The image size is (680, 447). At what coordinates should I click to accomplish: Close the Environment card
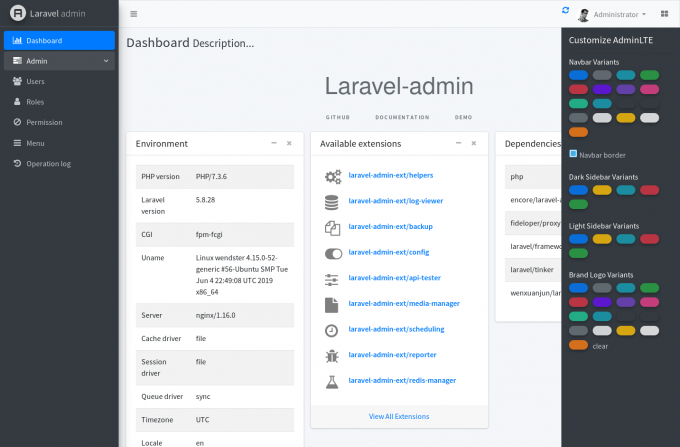pos(289,143)
